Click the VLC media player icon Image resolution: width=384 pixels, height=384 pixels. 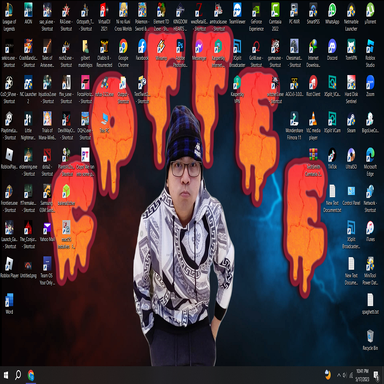[313, 126]
